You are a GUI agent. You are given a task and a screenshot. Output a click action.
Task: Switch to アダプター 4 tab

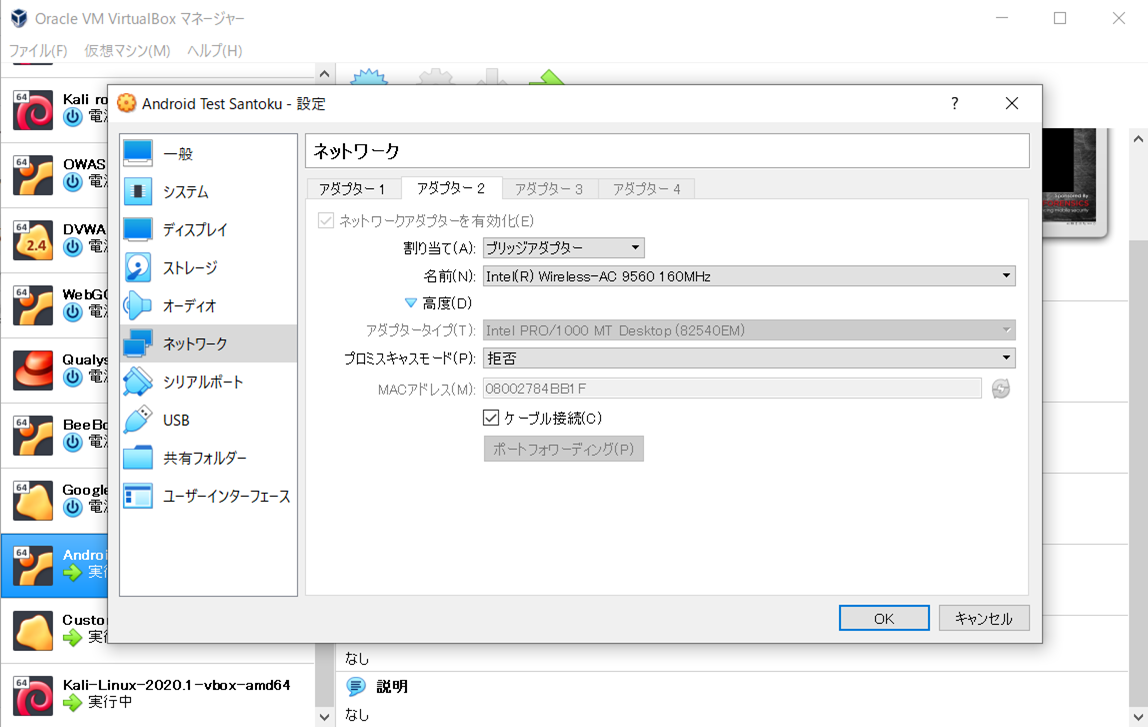(647, 189)
